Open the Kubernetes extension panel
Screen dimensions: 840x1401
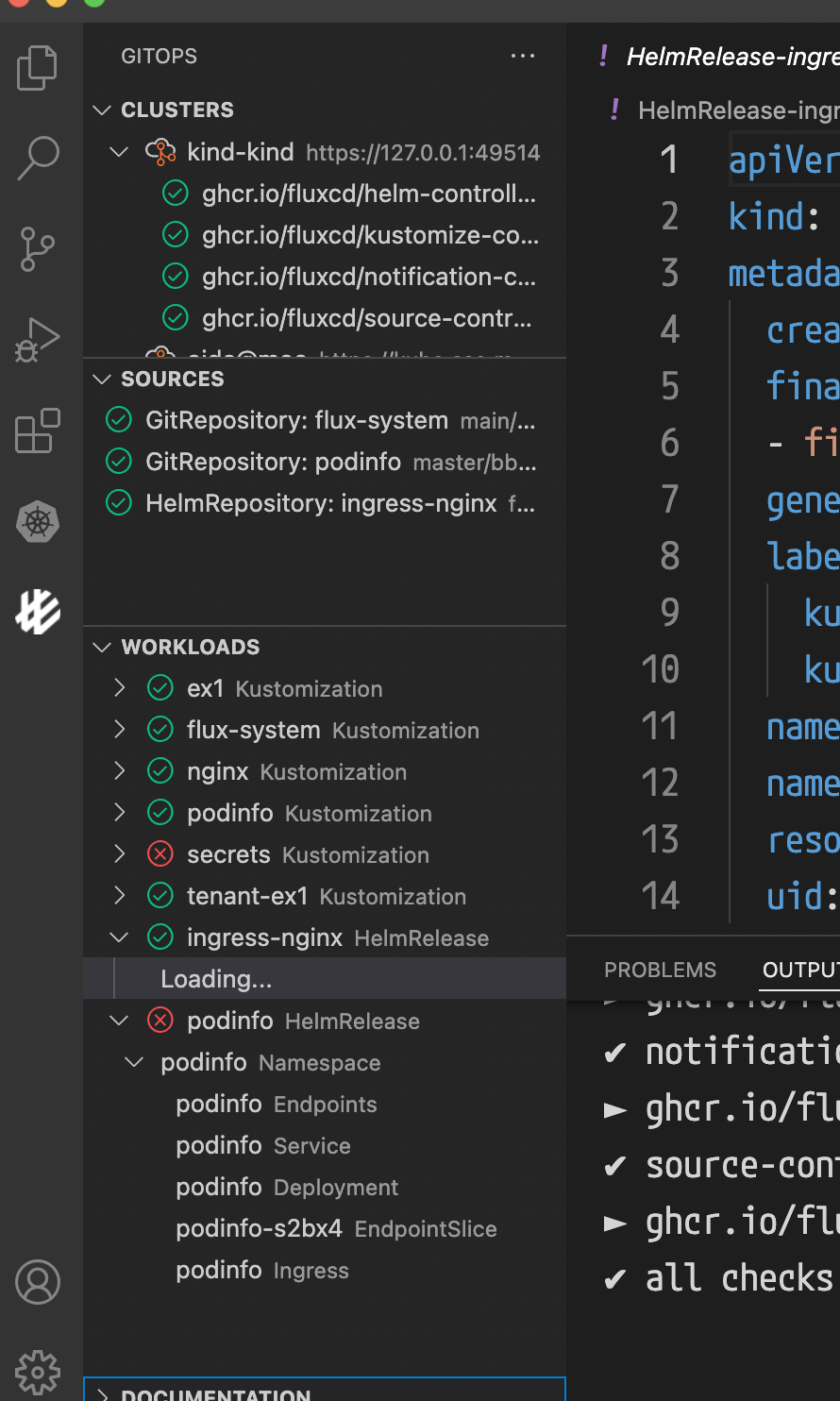click(36, 521)
